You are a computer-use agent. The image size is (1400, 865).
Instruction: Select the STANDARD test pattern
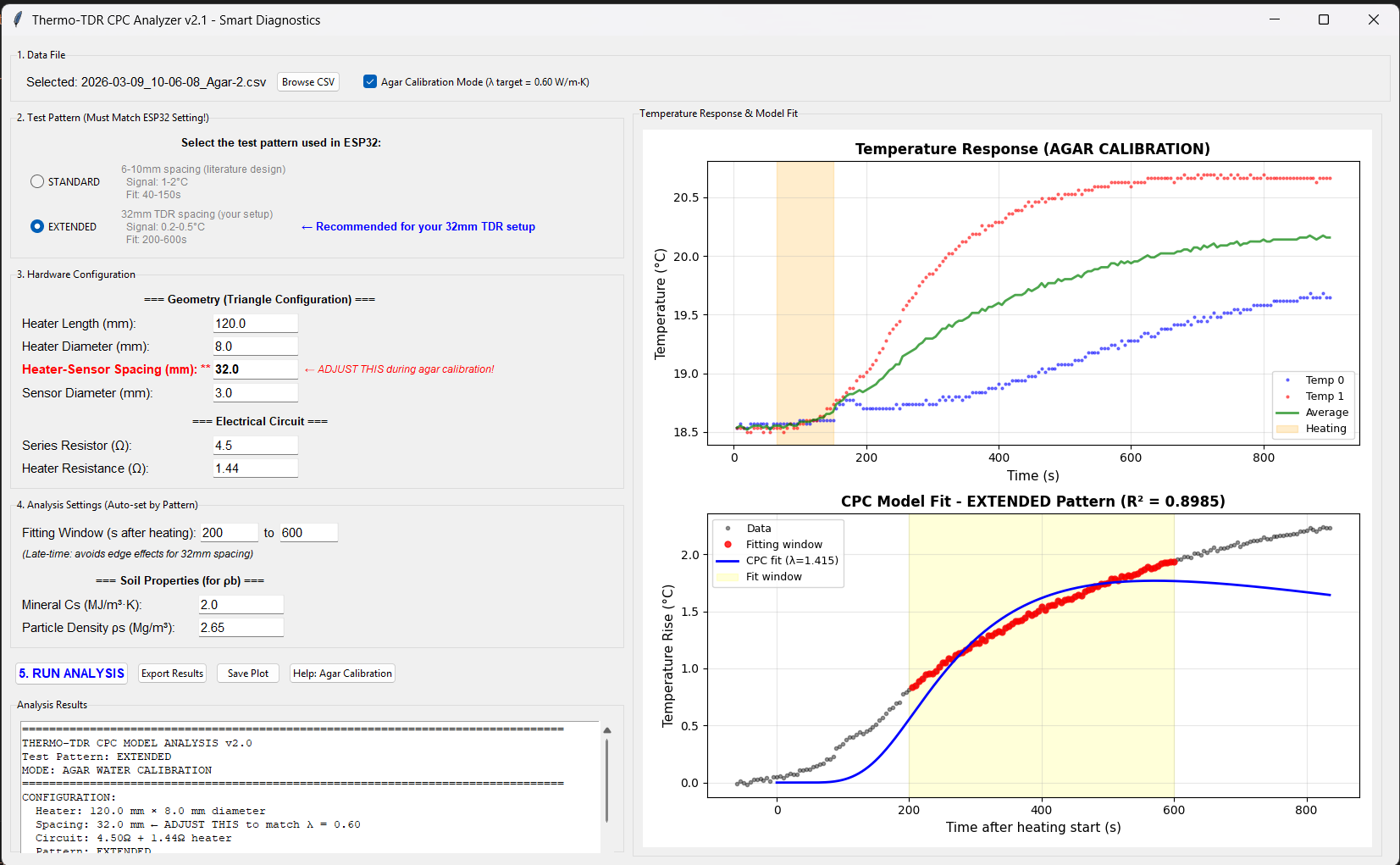[37, 181]
